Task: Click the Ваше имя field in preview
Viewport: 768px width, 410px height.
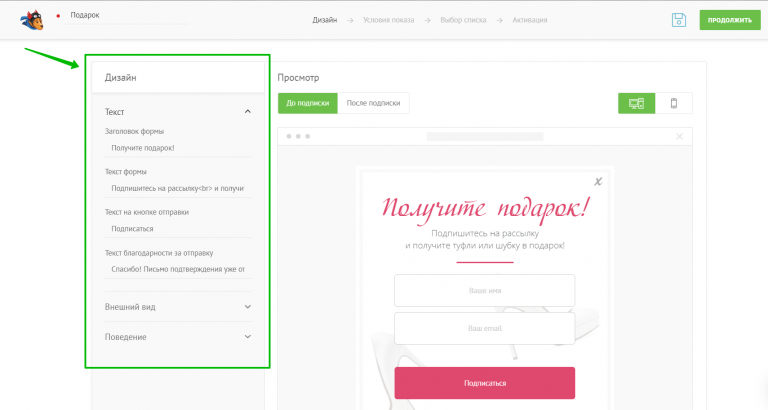Action: point(484,290)
